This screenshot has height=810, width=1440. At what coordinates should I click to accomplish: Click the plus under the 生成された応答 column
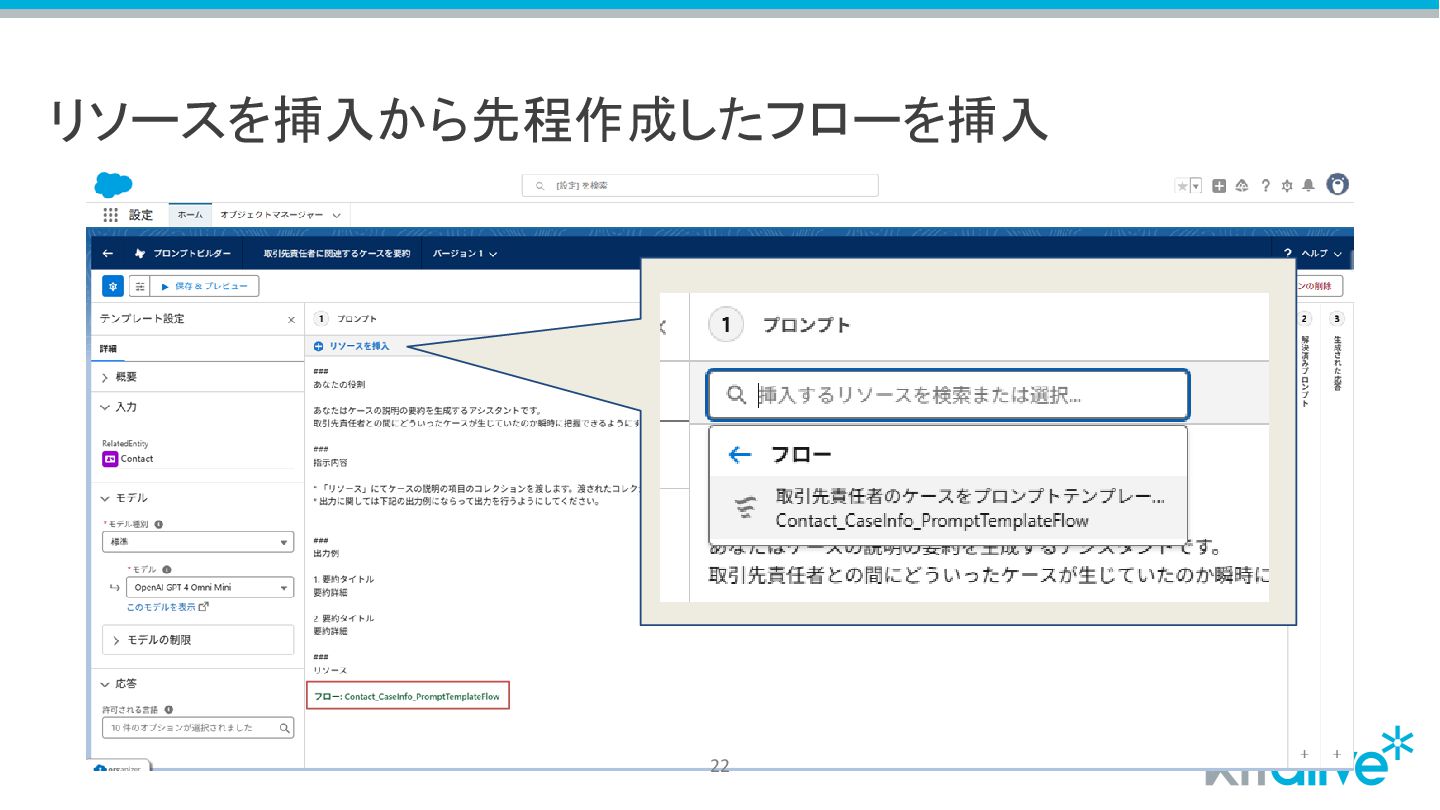point(1337,753)
